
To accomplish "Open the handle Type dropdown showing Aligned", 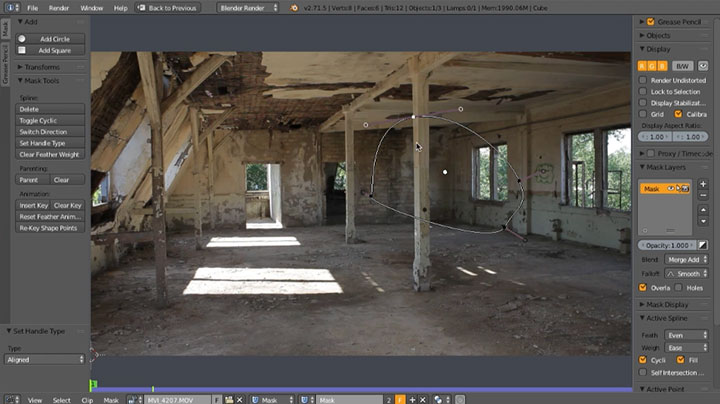I will (x=45, y=359).
